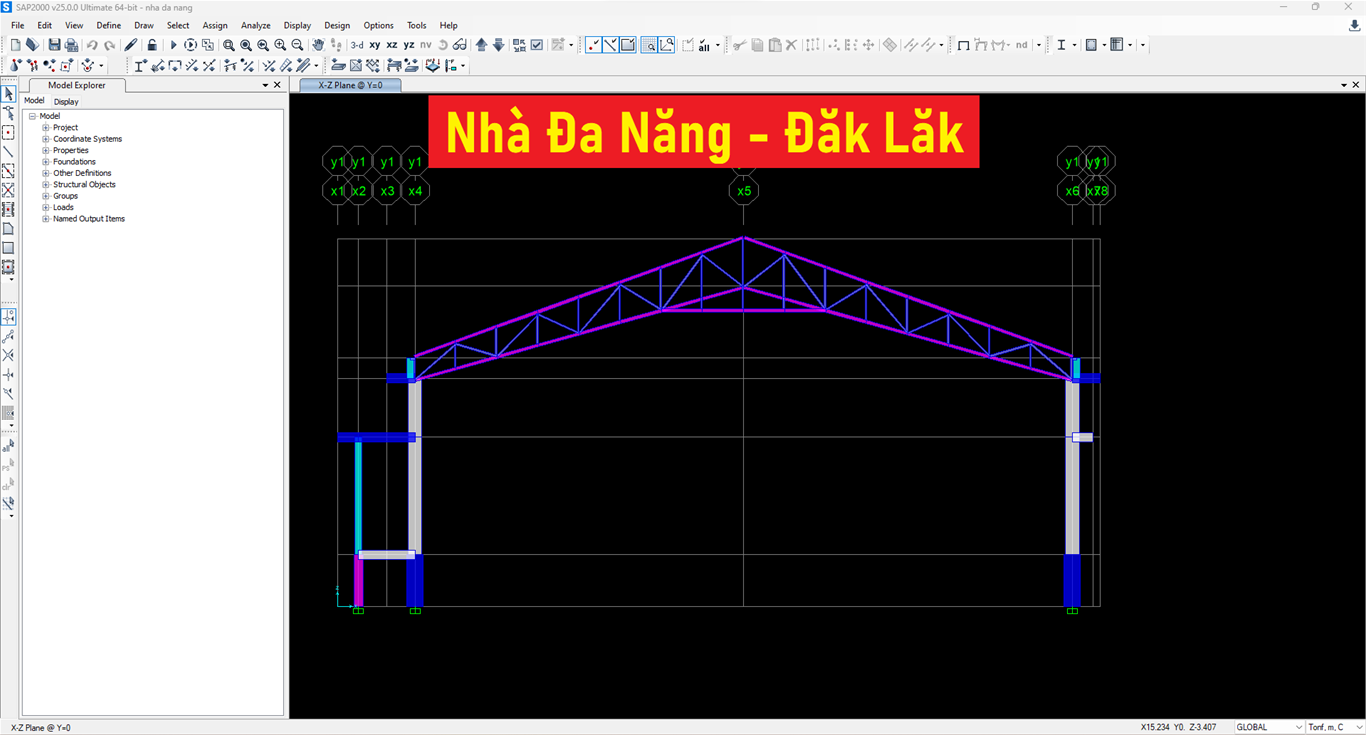The height and width of the screenshot is (735, 1366).
Task: Expand the Loads tree node
Action: pyautogui.click(x=45, y=207)
